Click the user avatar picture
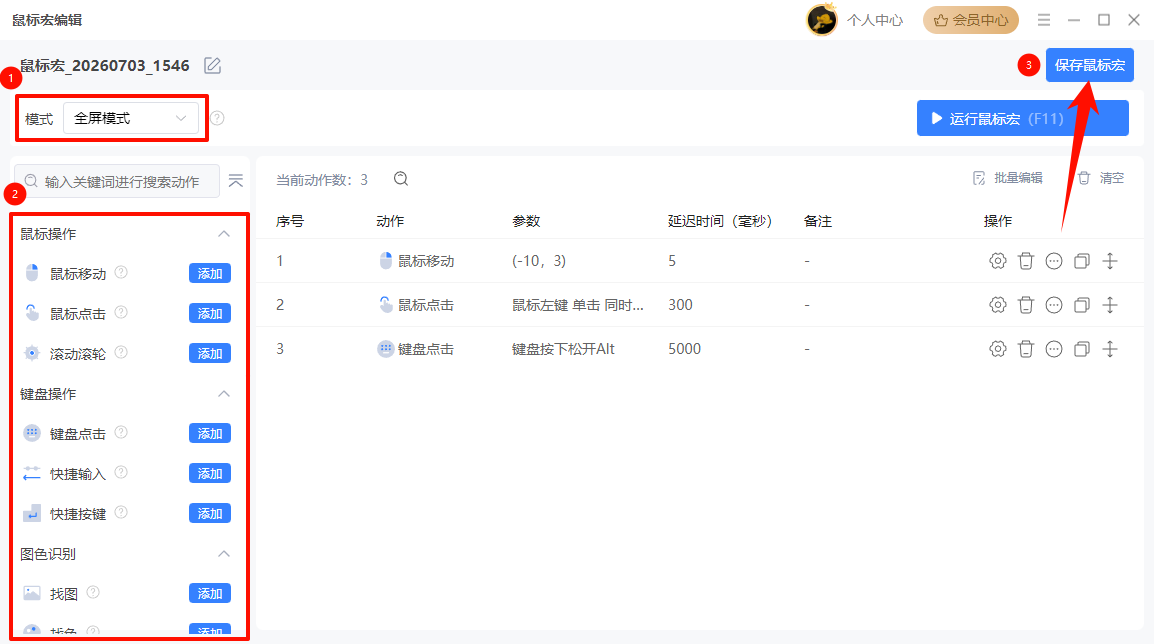Screen dimensions: 1154x644 (x=821, y=20)
